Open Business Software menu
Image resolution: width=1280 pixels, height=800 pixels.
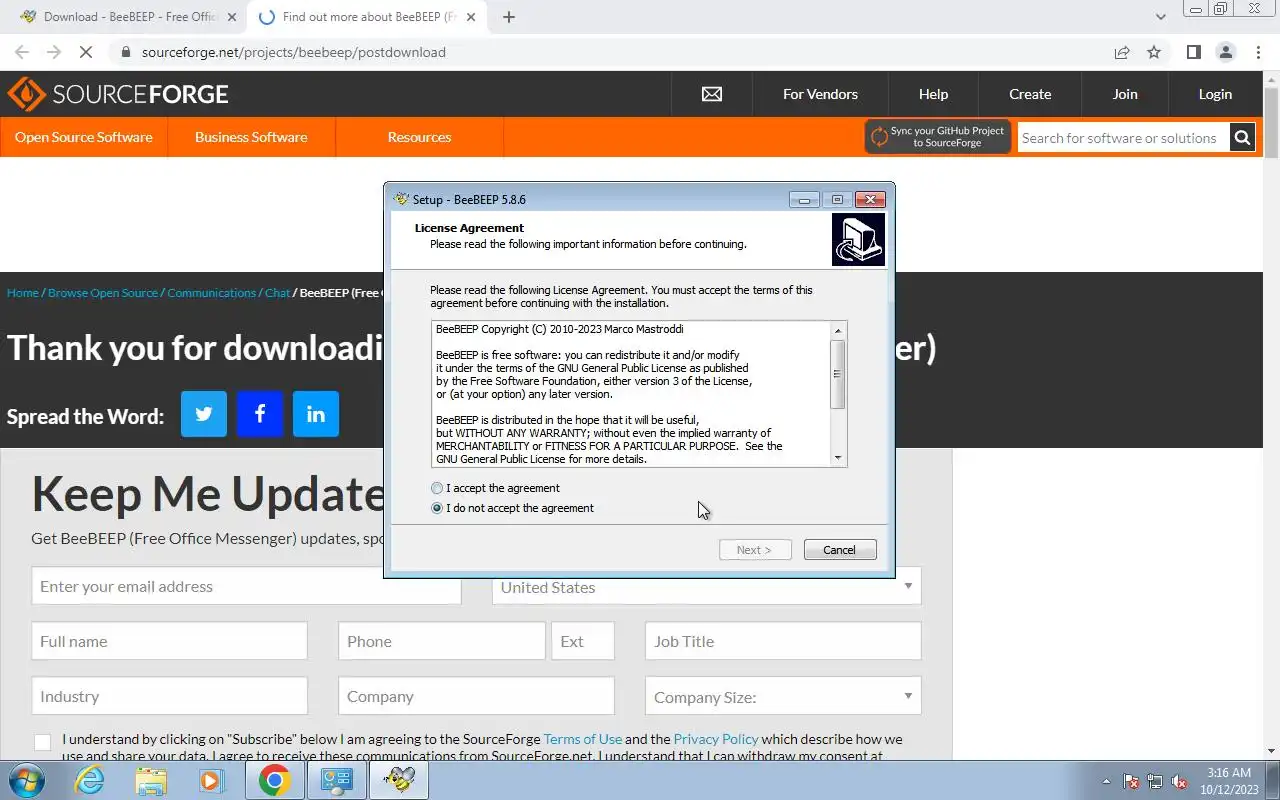tap(251, 137)
